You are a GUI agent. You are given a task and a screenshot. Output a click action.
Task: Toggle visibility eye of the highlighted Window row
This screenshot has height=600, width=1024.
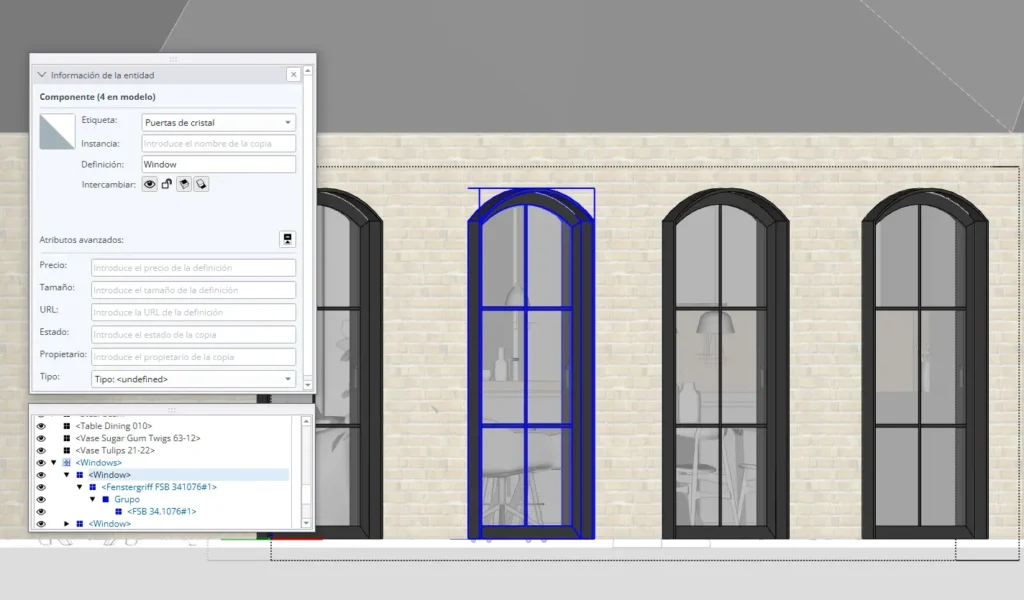click(x=41, y=475)
